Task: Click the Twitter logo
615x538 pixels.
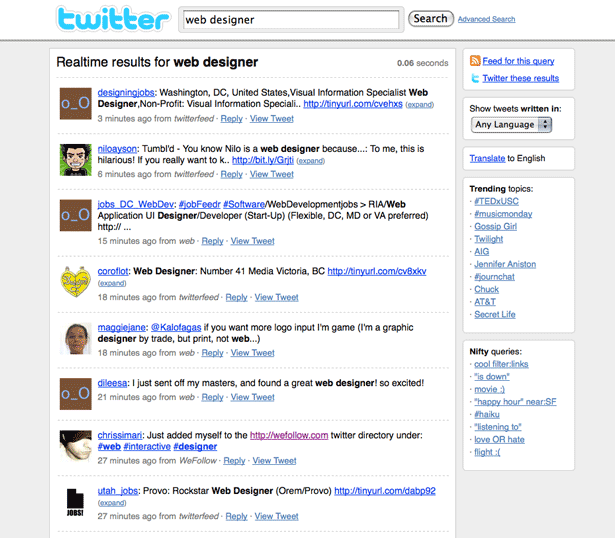Action: click(x=113, y=19)
